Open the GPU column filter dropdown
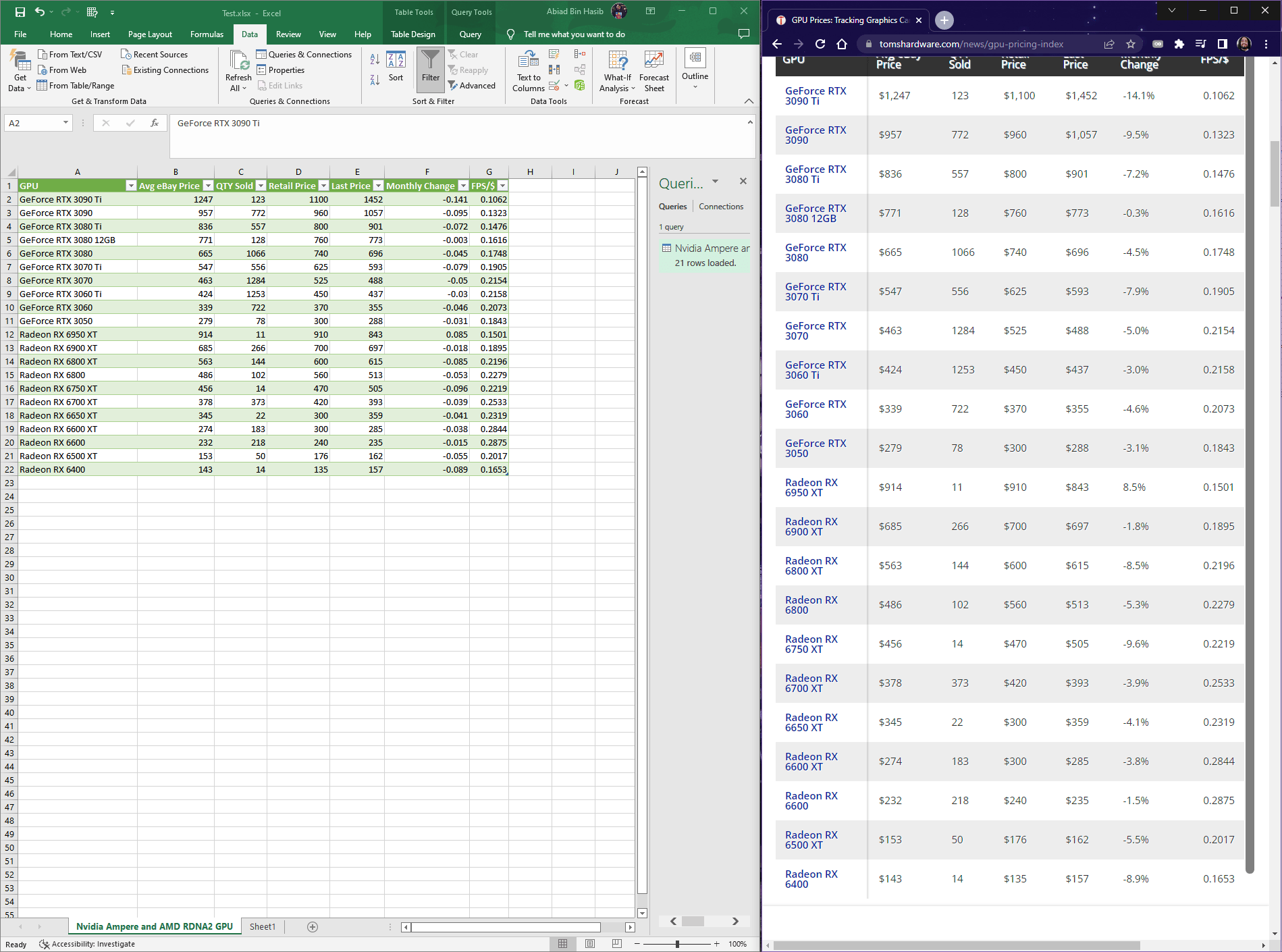The image size is (1282, 952). [x=131, y=185]
